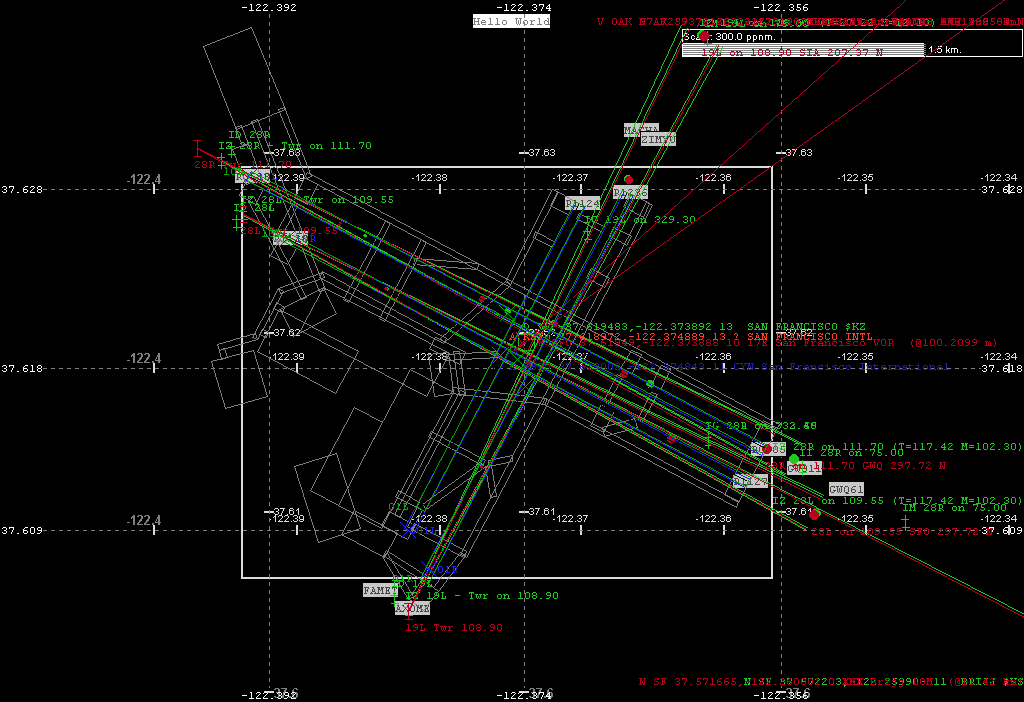Click the red dot inside the scale box
This screenshot has height=702, width=1024.
pos(704,36)
